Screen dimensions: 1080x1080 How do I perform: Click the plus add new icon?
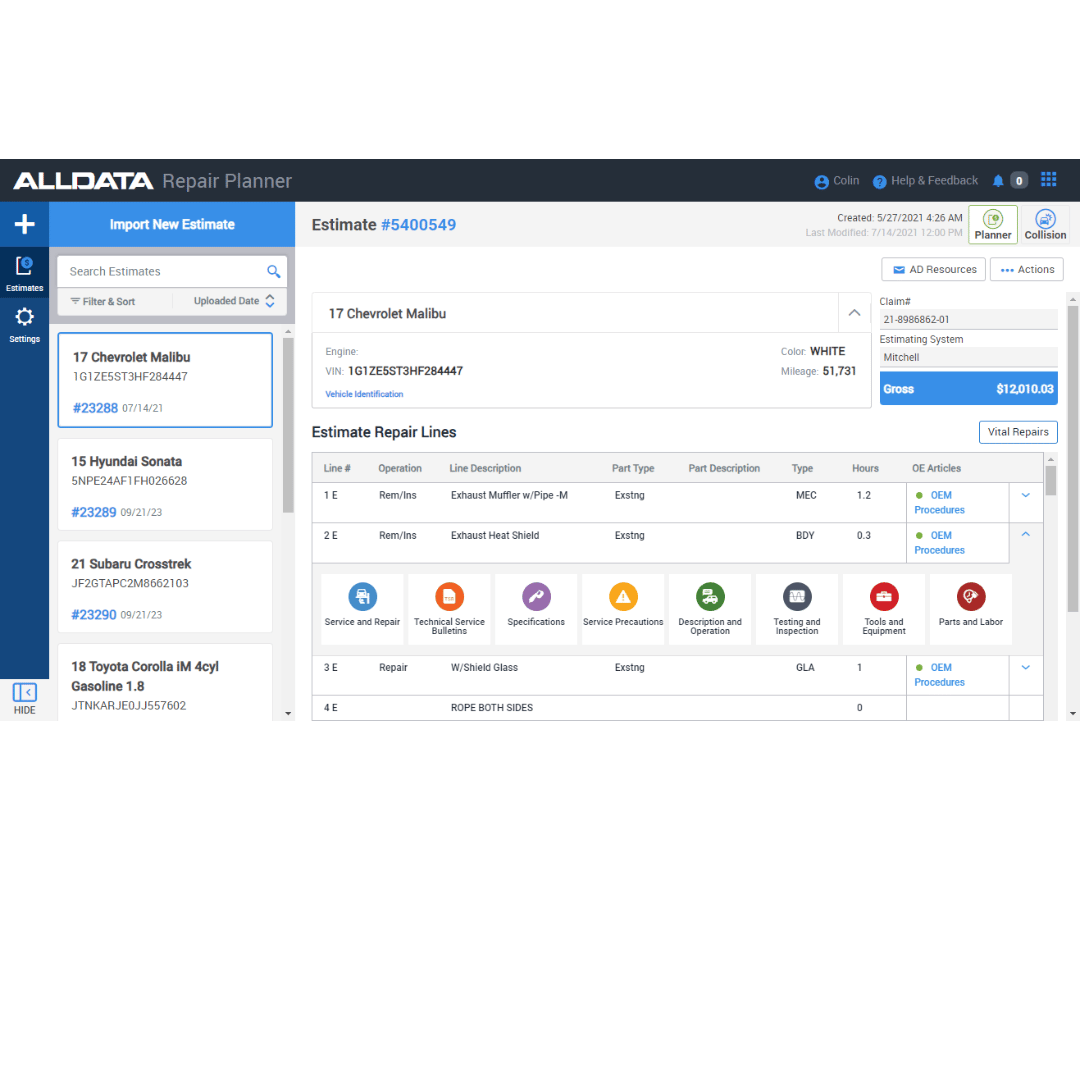pos(24,224)
